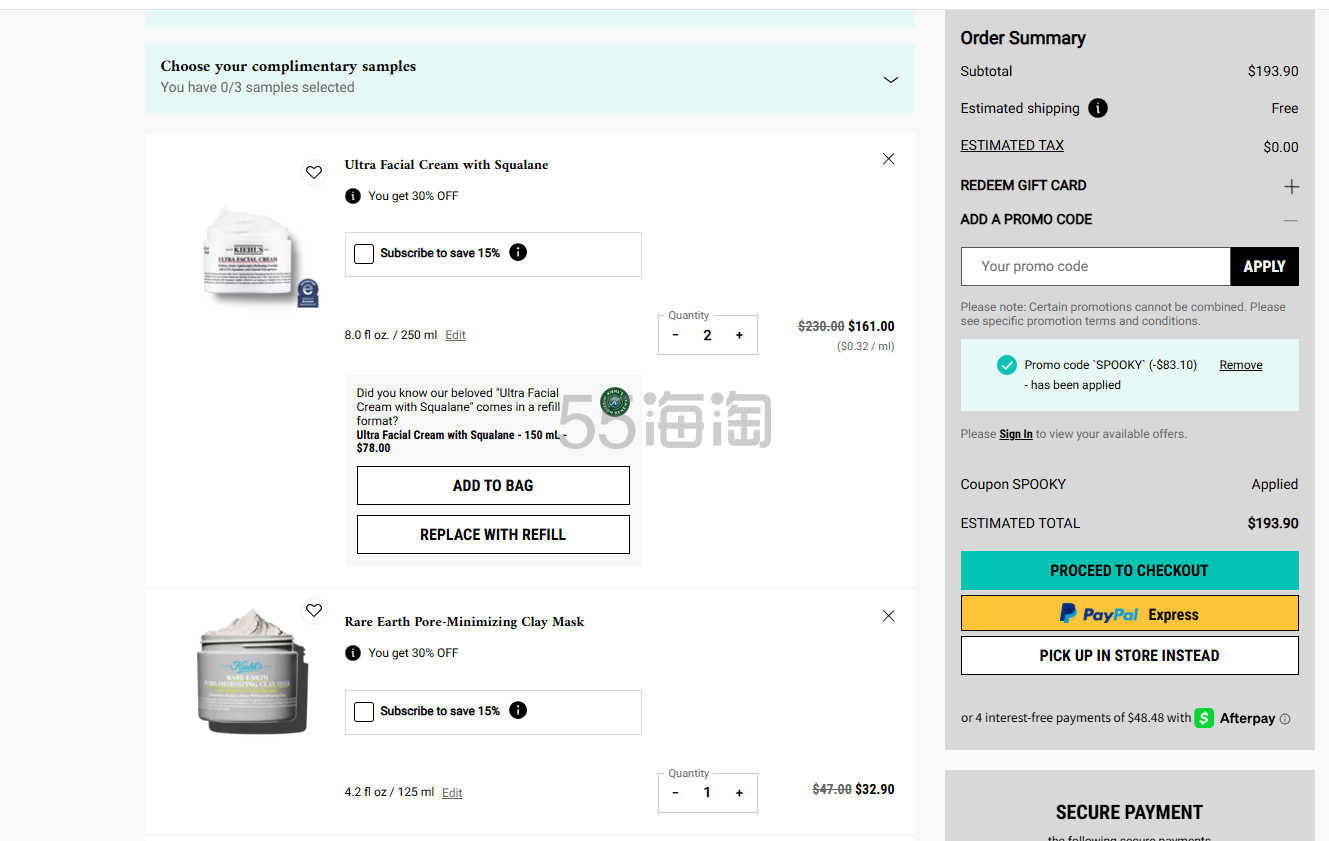1329x841 pixels.
Task: Pay with PayPal Express
Action: point(1130,613)
